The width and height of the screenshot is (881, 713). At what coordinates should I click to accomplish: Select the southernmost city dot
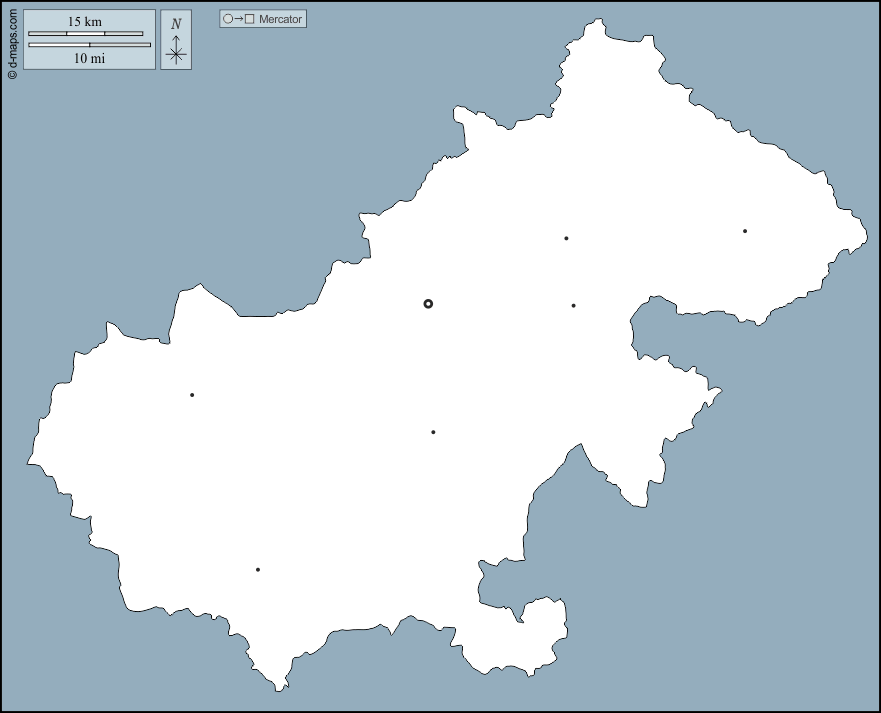pyautogui.click(x=258, y=570)
